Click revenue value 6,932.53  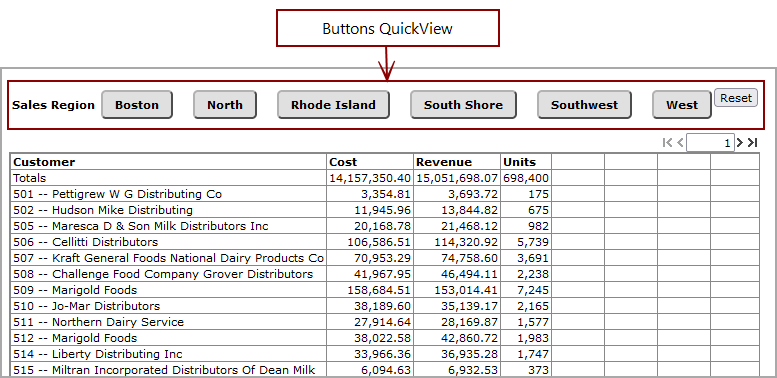pos(457,370)
